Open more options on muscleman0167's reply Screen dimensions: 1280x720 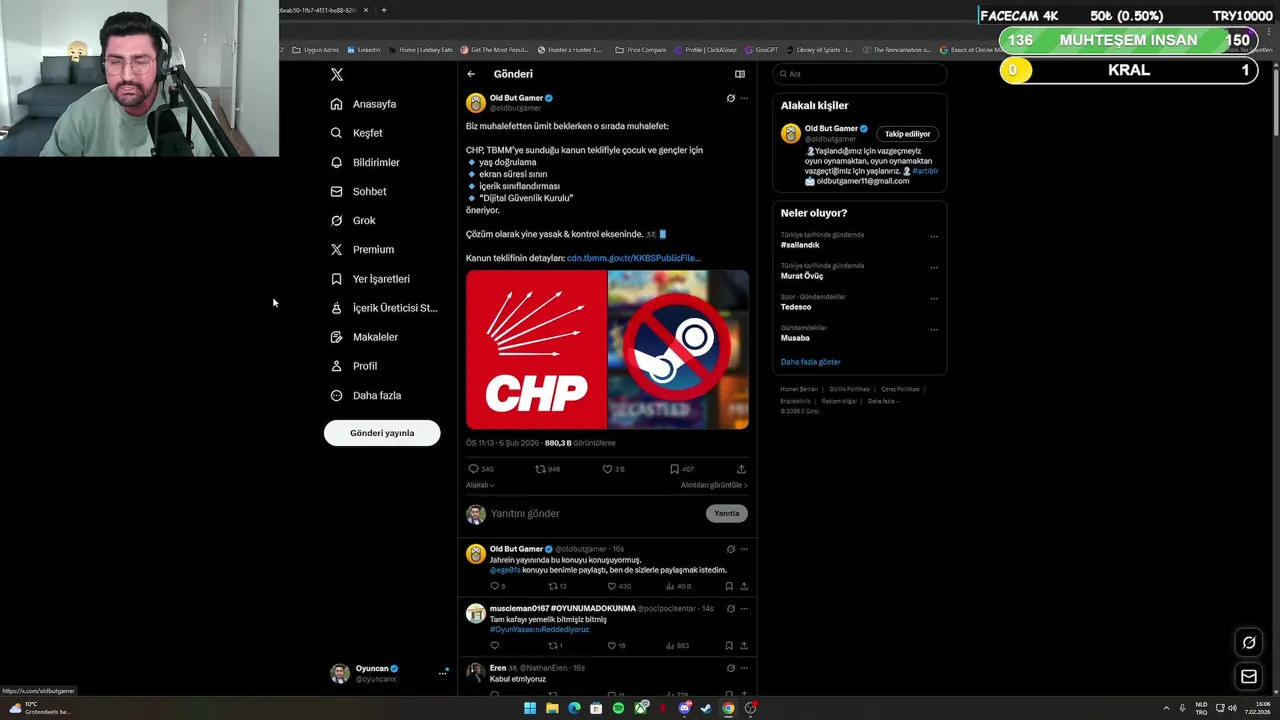pyautogui.click(x=744, y=608)
